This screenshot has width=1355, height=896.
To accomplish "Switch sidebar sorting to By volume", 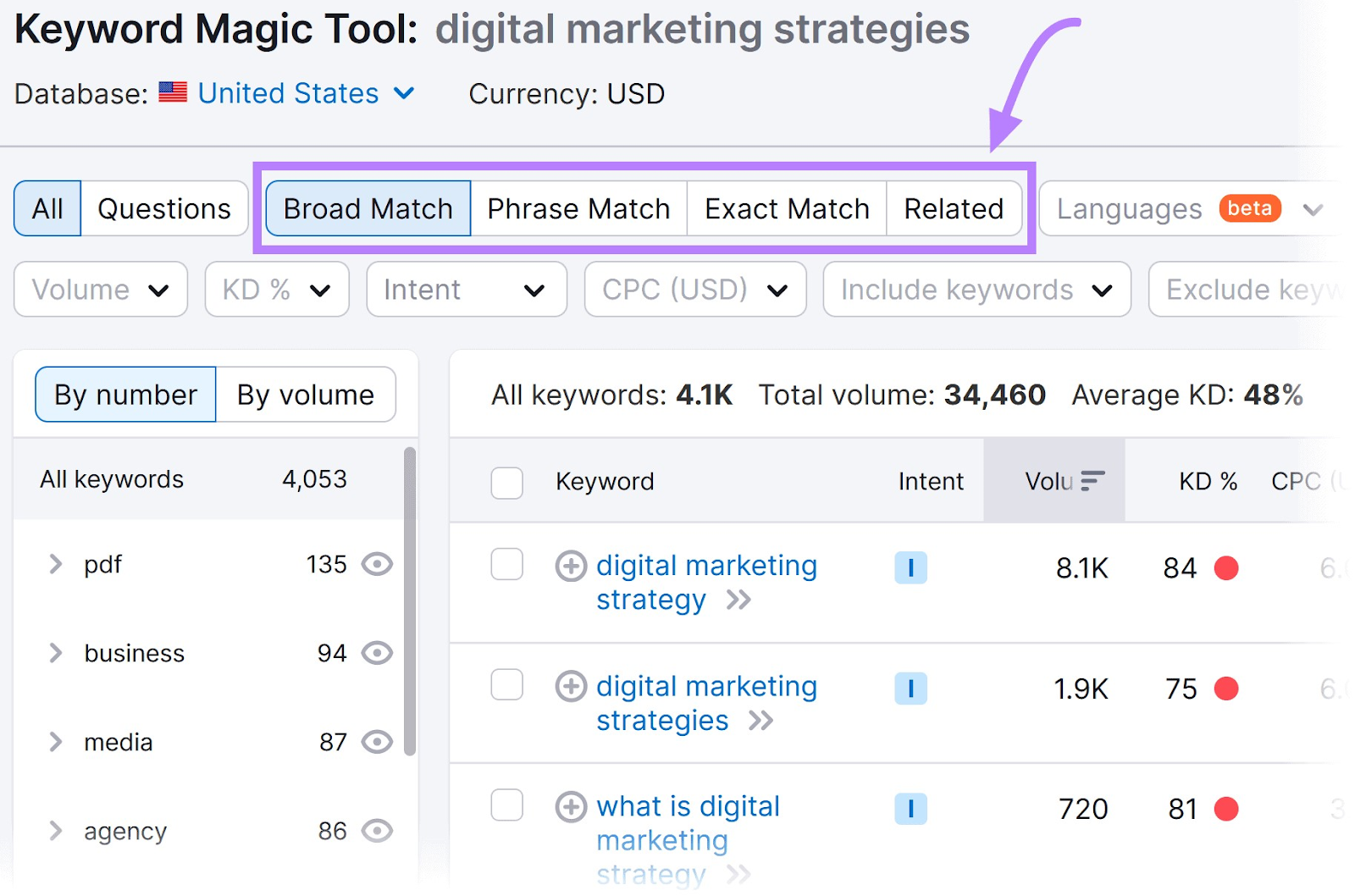I will 305,394.
